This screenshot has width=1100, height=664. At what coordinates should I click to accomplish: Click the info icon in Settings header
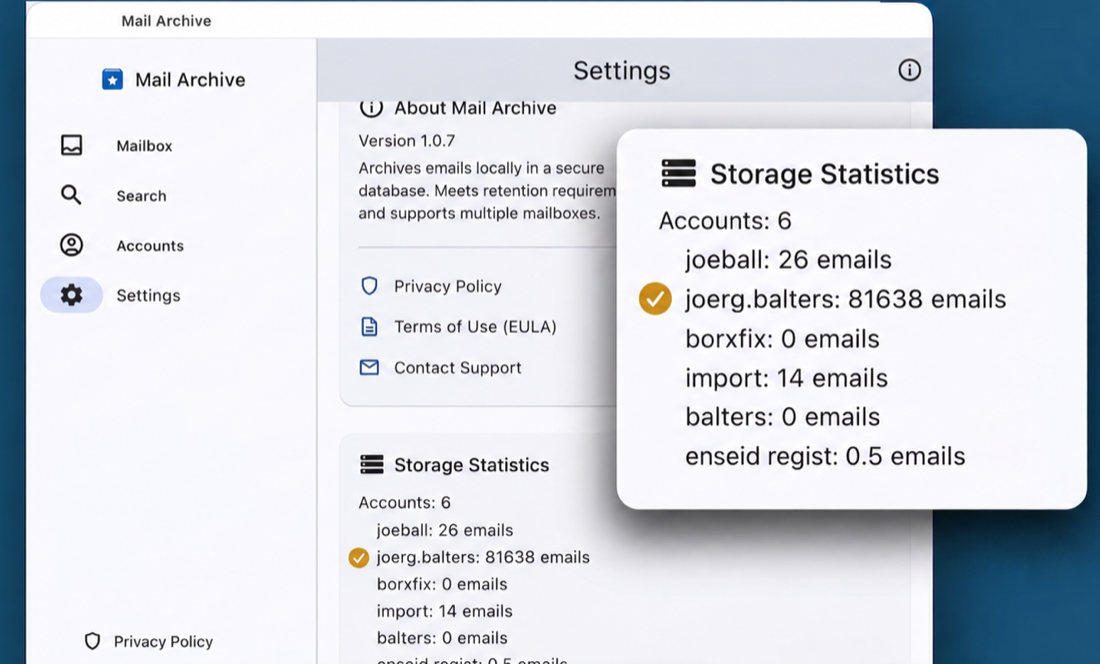909,70
